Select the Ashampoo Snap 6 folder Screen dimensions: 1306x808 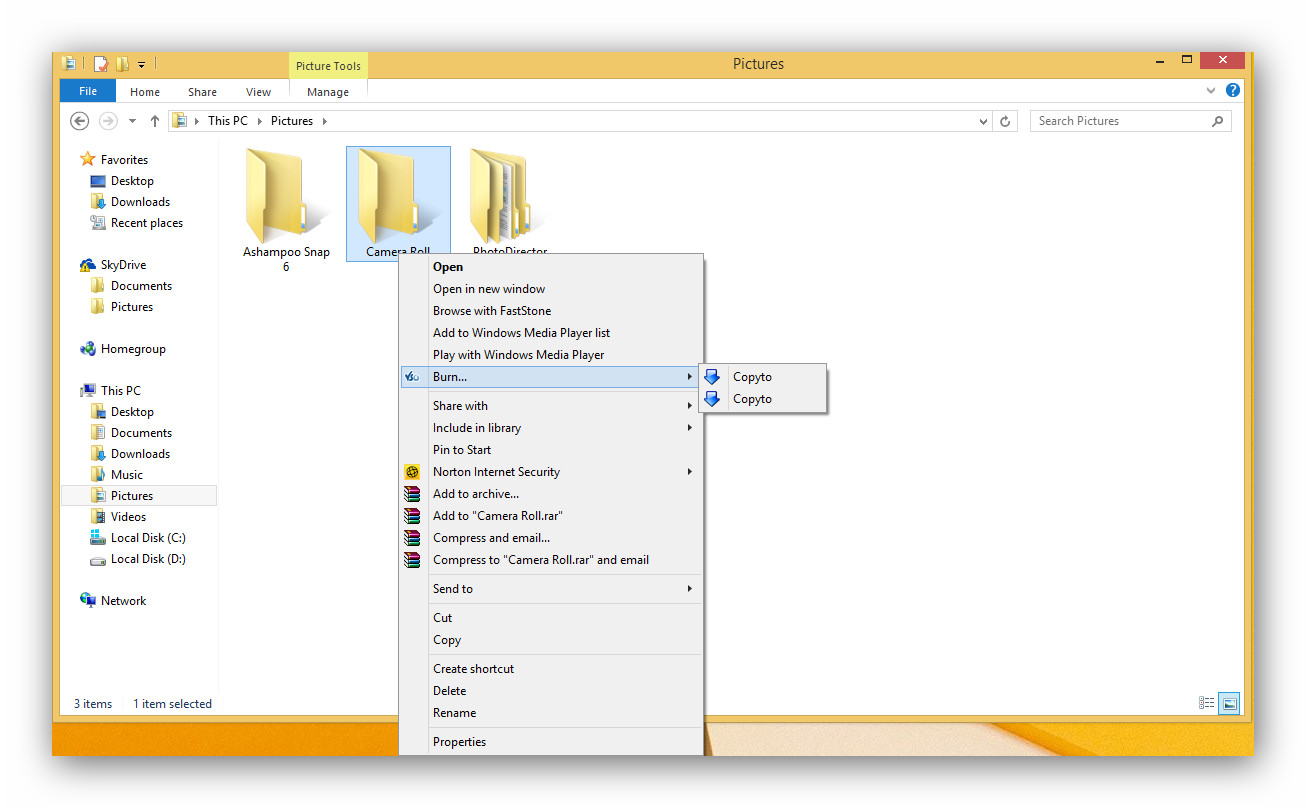point(286,210)
